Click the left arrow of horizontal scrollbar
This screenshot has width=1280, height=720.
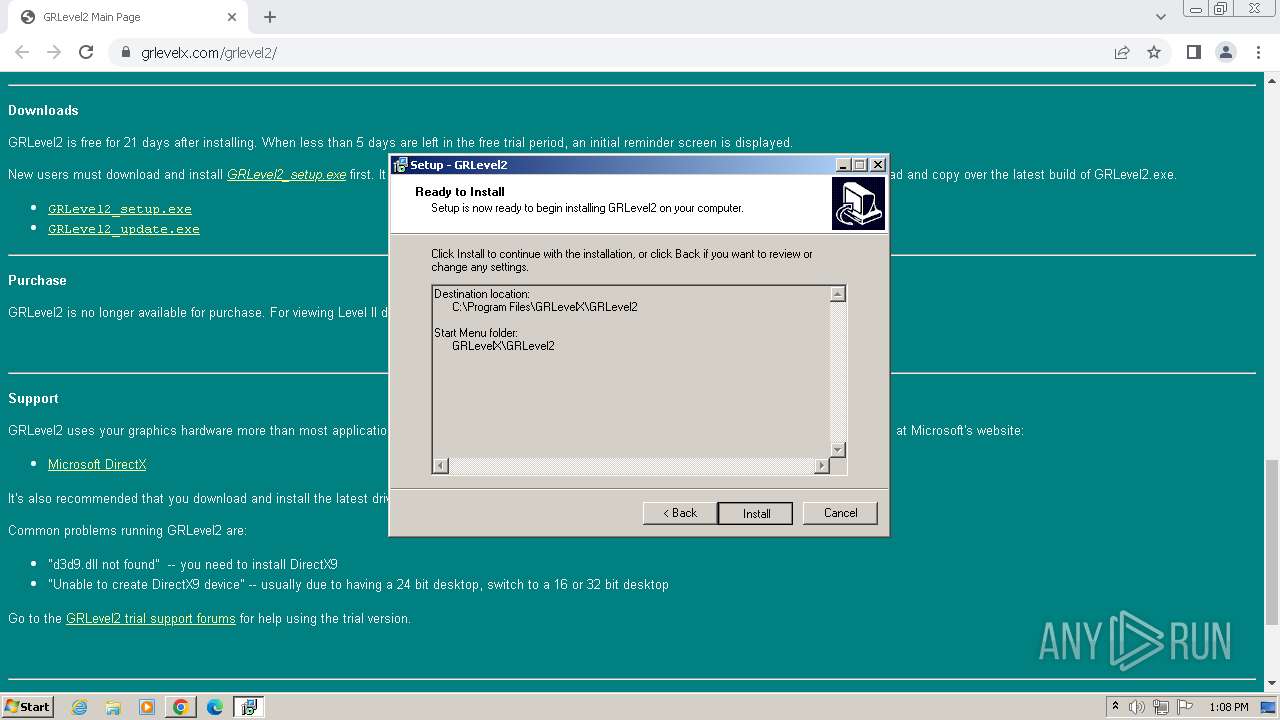(441, 466)
